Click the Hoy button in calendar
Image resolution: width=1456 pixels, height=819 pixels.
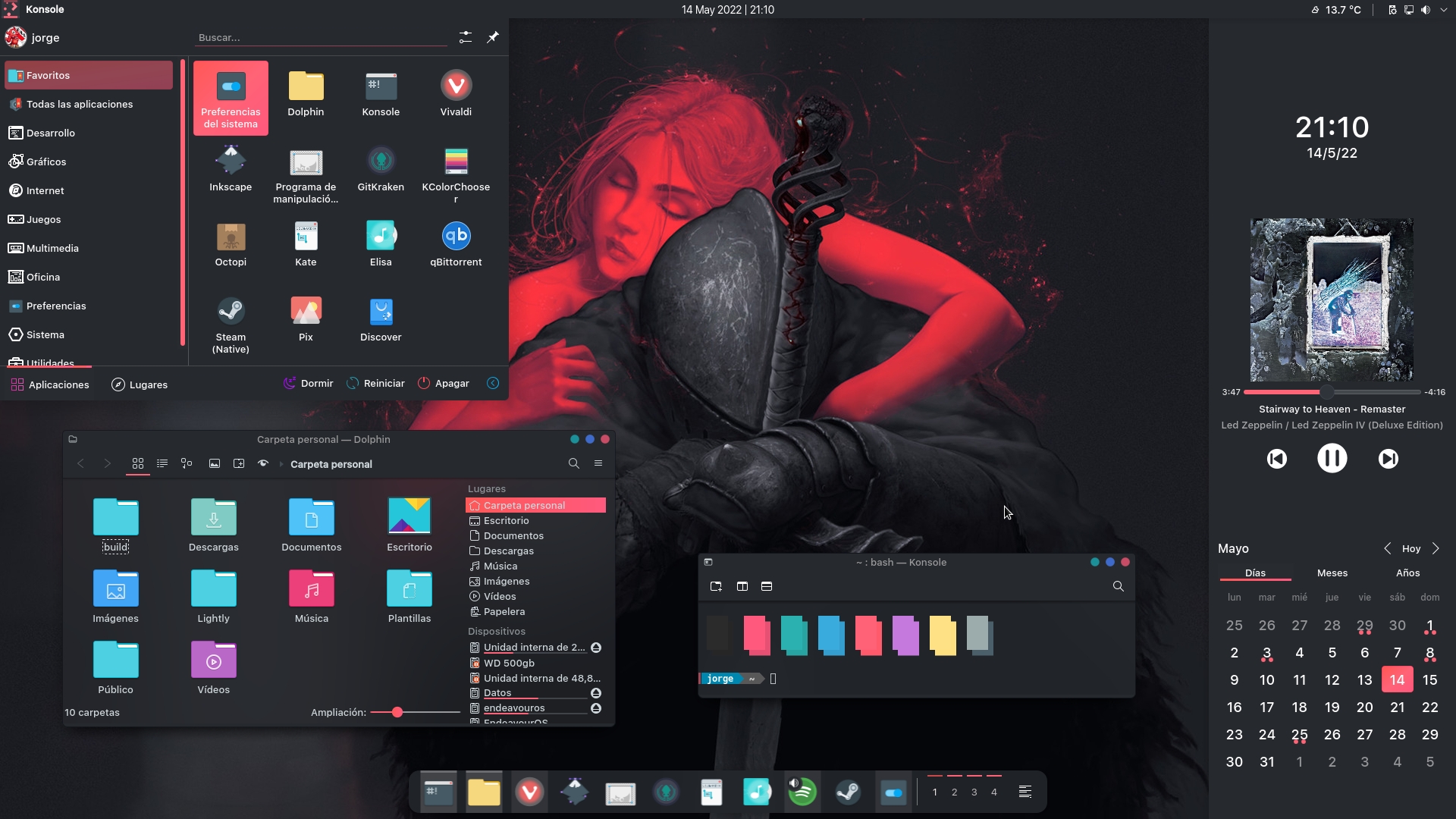(x=1411, y=548)
